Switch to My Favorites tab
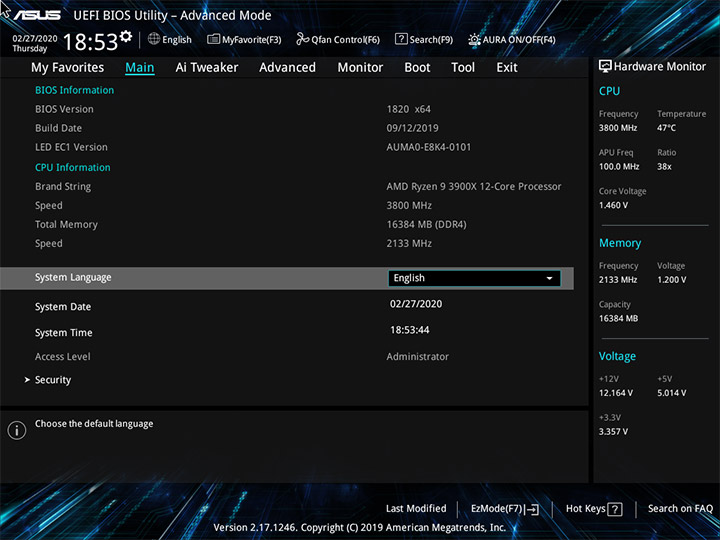This screenshot has height=540, width=720. tap(68, 68)
